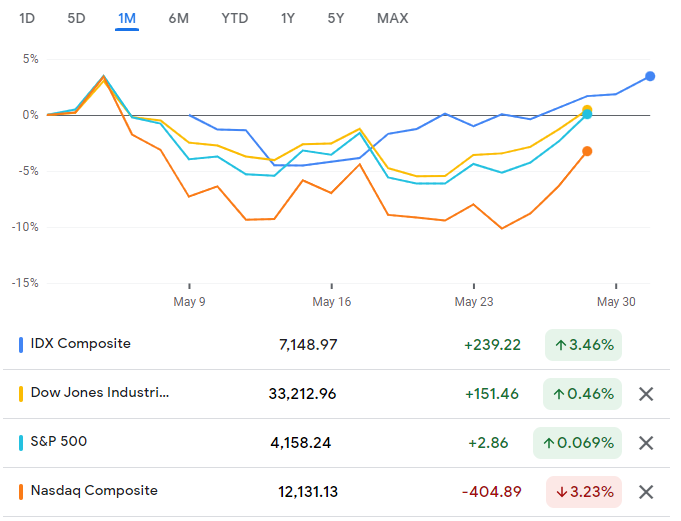This screenshot has width=681, height=521.
Task: Select the 6M time range tab
Action: pyautogui.click(x=178, y=18)
